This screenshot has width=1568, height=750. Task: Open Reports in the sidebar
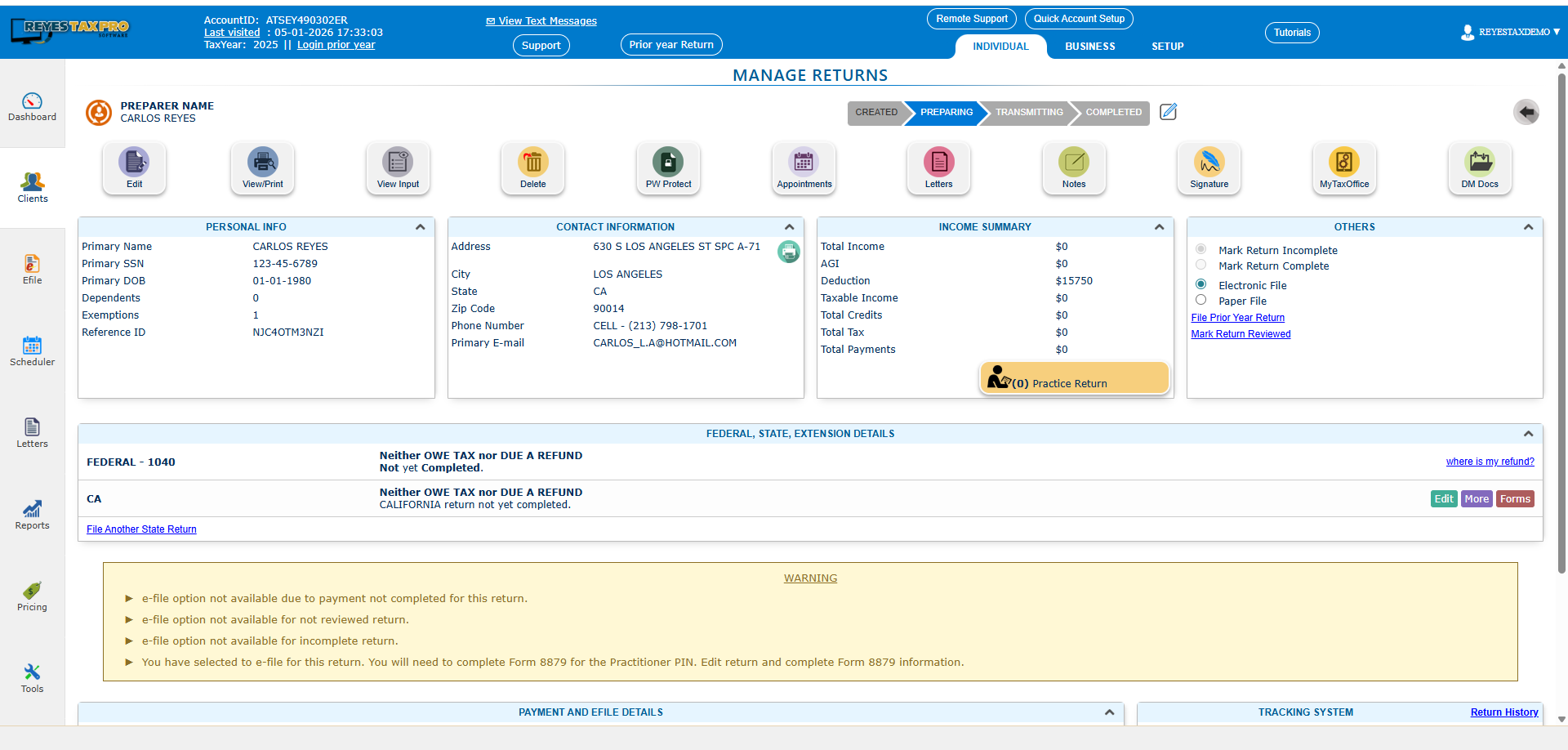[x=32, y=515]
